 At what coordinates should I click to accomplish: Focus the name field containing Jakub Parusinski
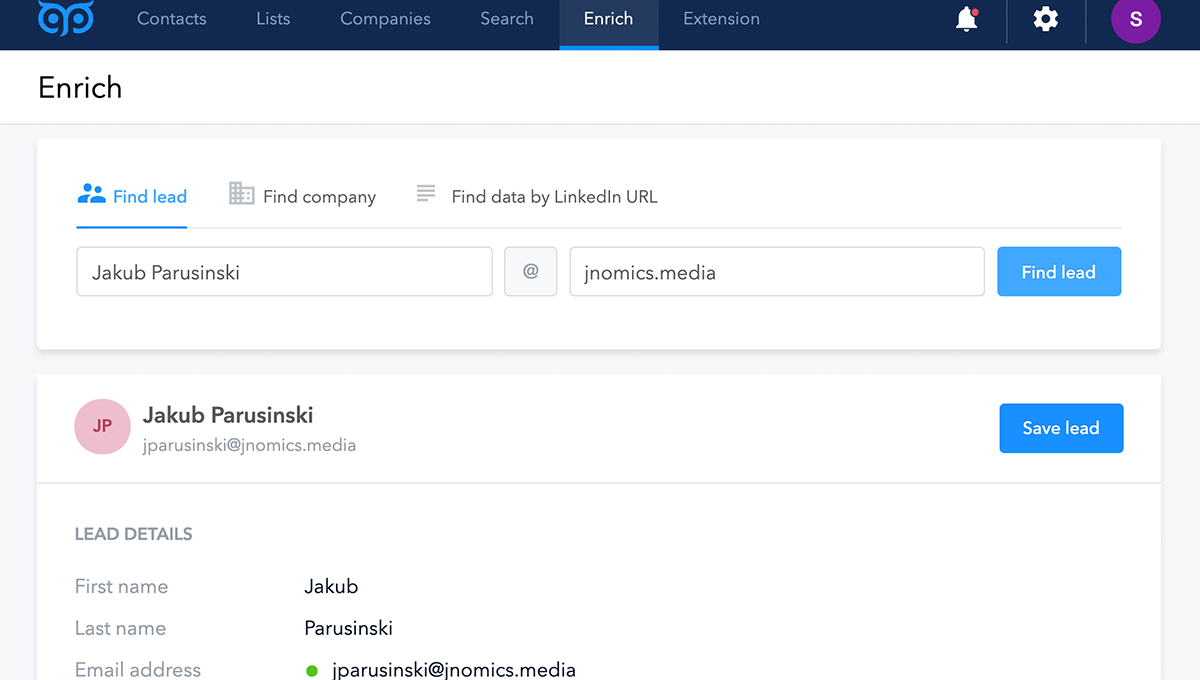pyautogui.click(x=285, y=272)
